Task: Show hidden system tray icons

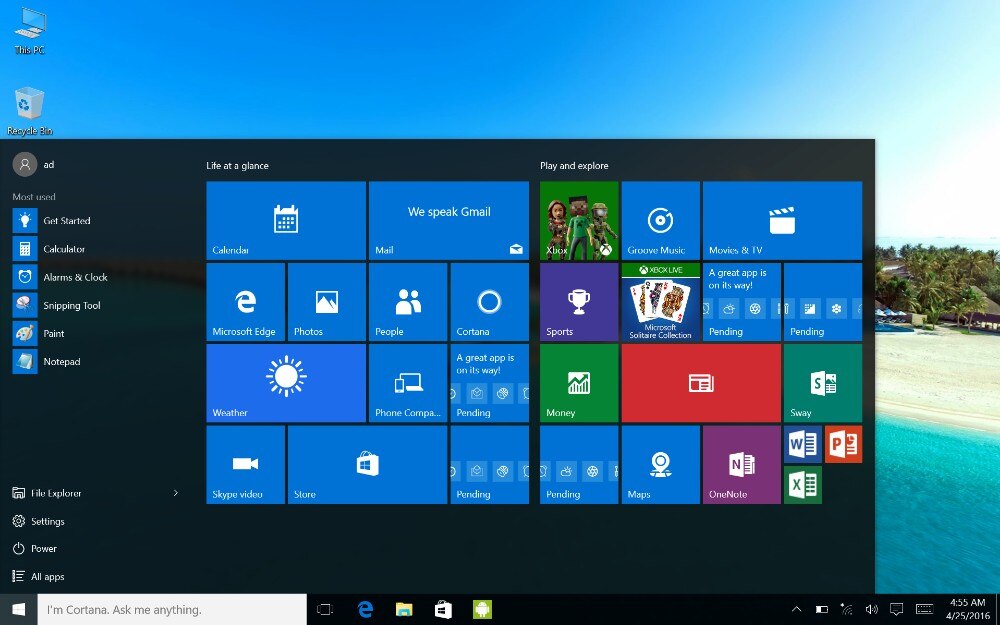Action: click(x=797, y=610)
